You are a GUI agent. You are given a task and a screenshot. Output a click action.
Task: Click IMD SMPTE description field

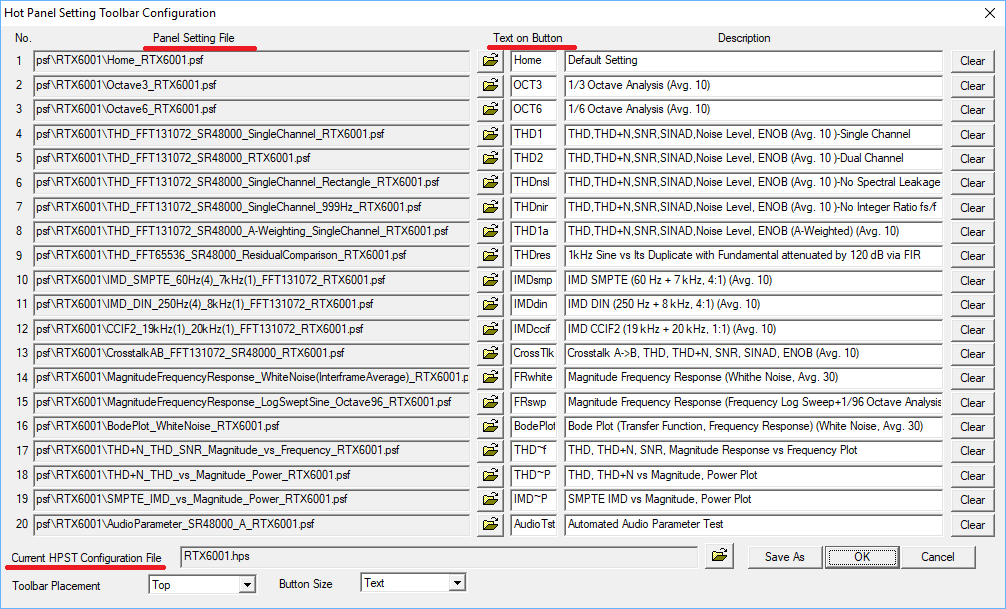tap(753, 280)
